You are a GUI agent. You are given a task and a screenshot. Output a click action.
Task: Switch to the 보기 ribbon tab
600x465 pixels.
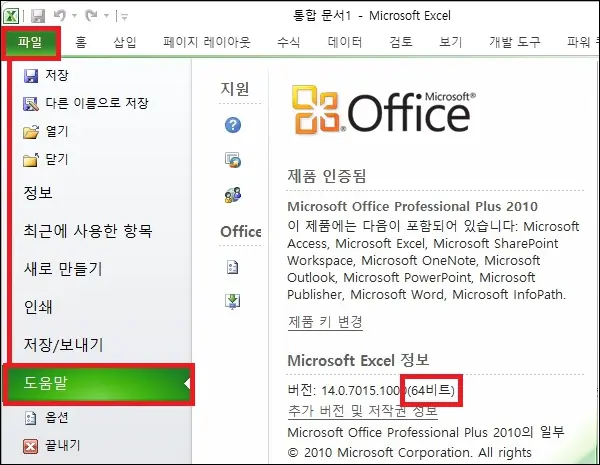(450, 42)
